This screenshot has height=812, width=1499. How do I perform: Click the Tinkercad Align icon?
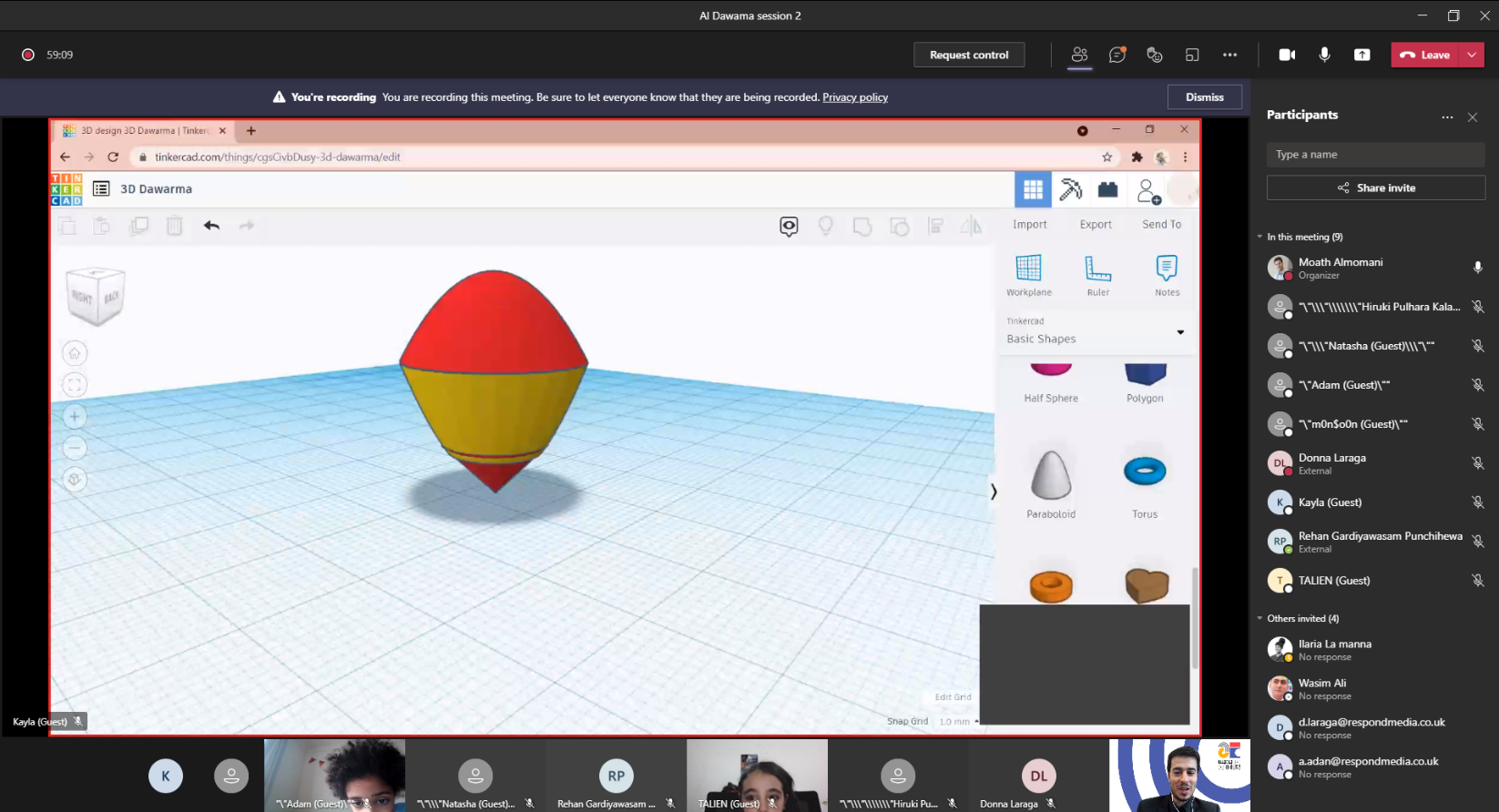tap(935, 226)
